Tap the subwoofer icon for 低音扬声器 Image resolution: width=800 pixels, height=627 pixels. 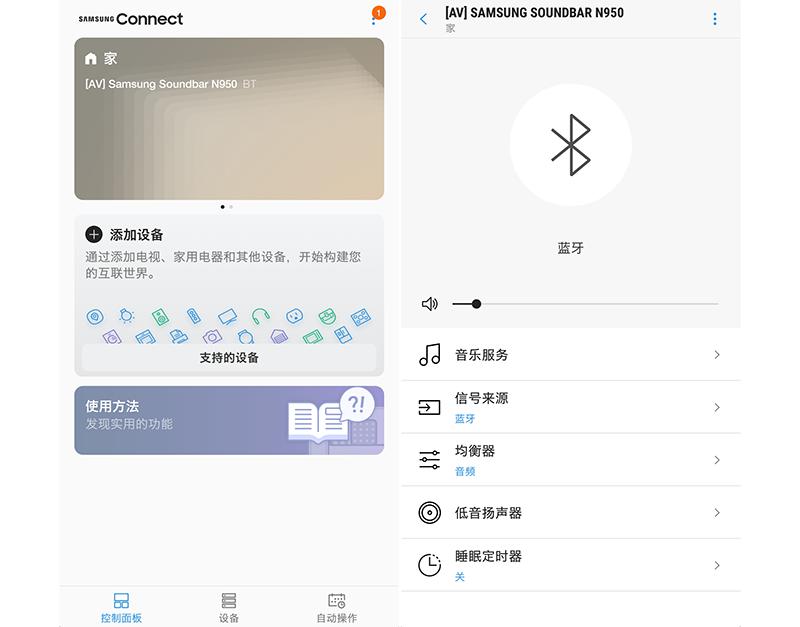(x=430, y=512)
